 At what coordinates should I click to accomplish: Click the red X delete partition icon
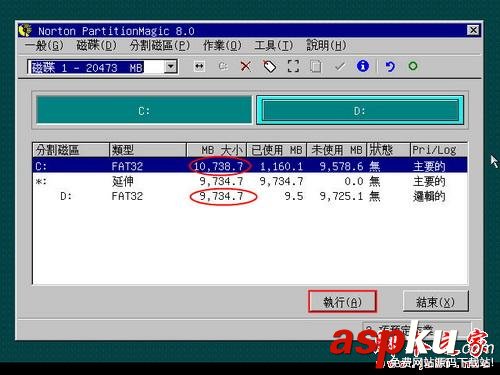point(246,66)
